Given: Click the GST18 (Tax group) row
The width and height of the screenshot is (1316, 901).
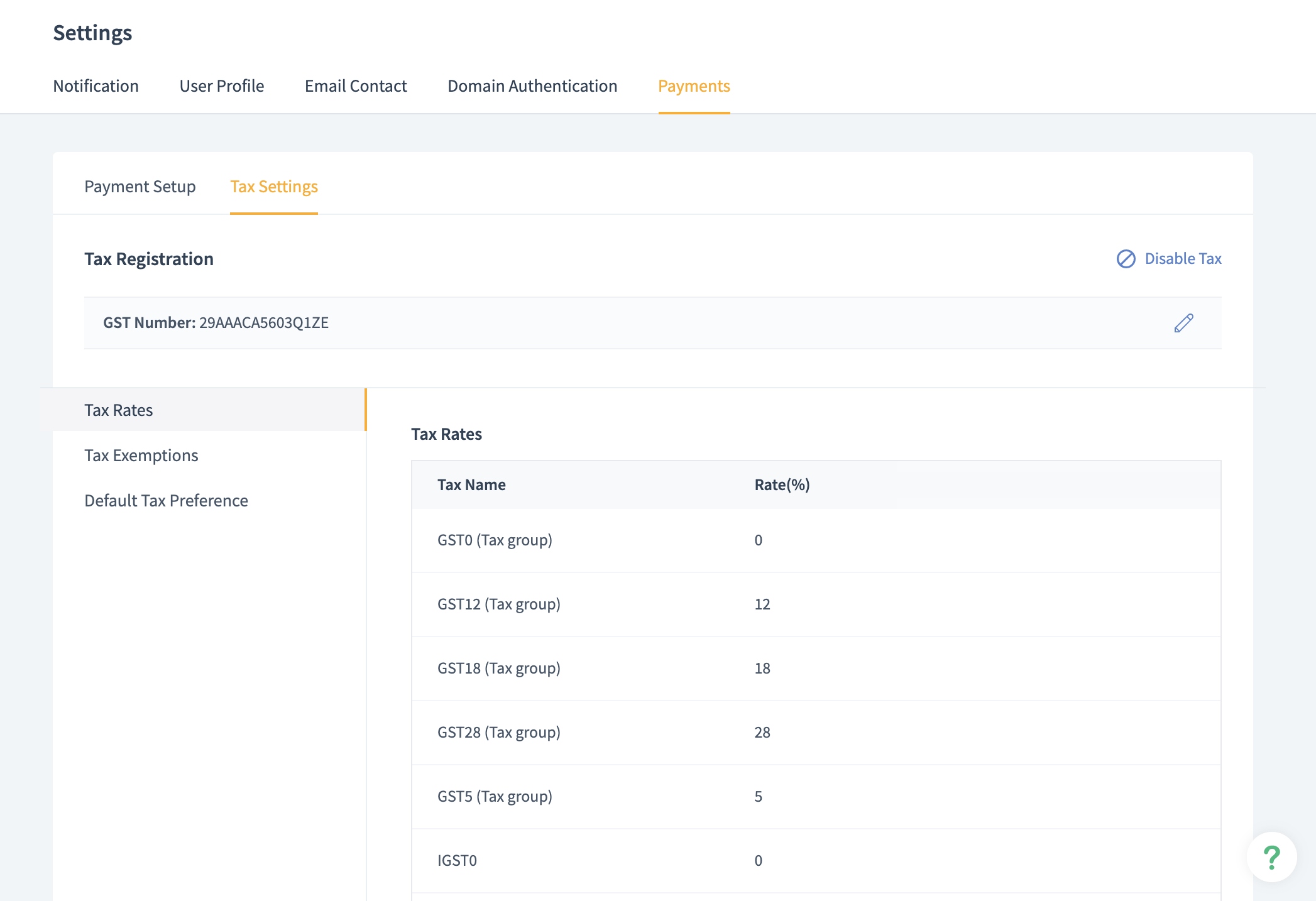Looking at the screenshot, I should click(x=498, y=669).
